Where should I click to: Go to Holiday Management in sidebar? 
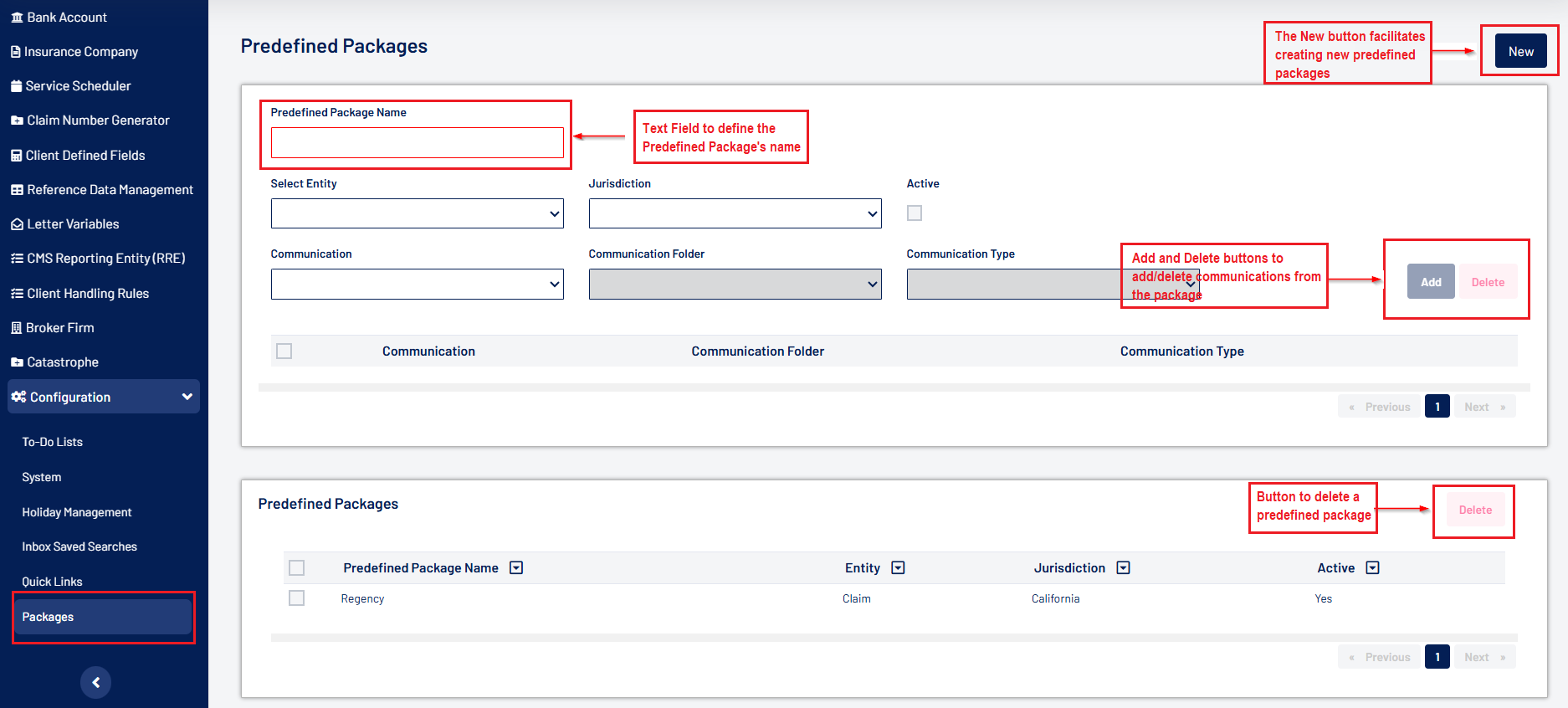(77, 512)
